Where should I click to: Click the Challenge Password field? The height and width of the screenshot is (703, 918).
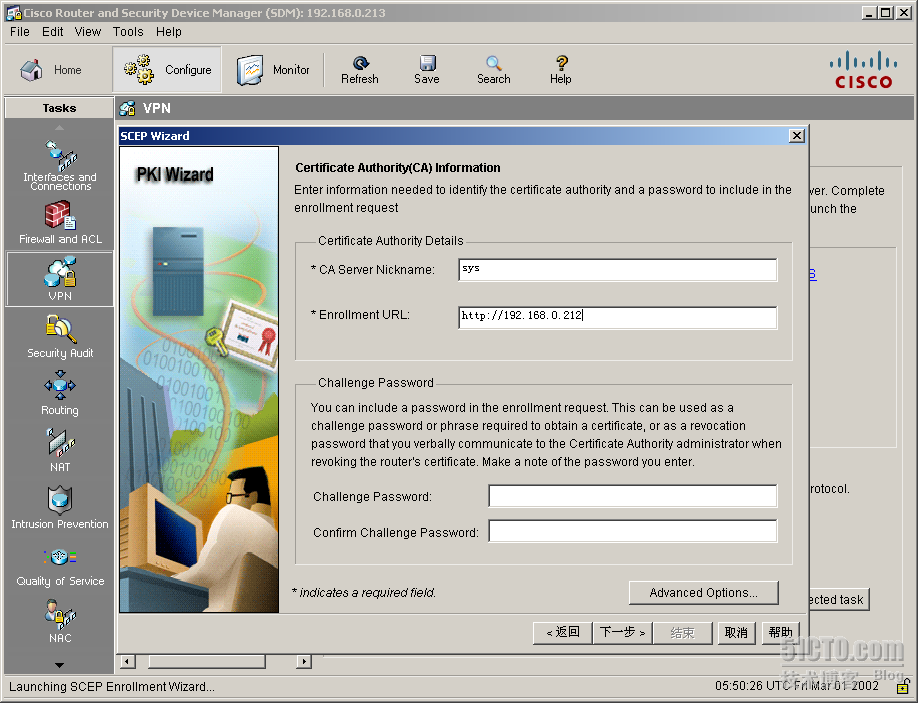[633, 496]
